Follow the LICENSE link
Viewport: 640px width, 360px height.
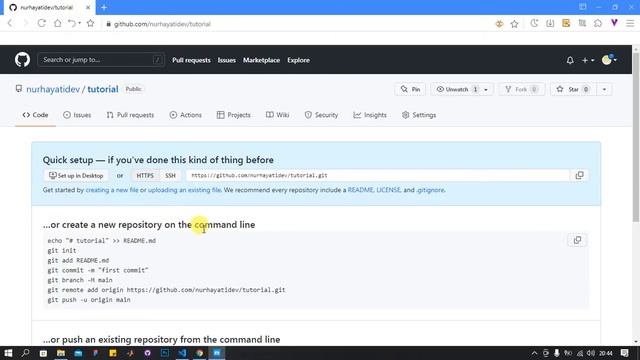[388, 190]
